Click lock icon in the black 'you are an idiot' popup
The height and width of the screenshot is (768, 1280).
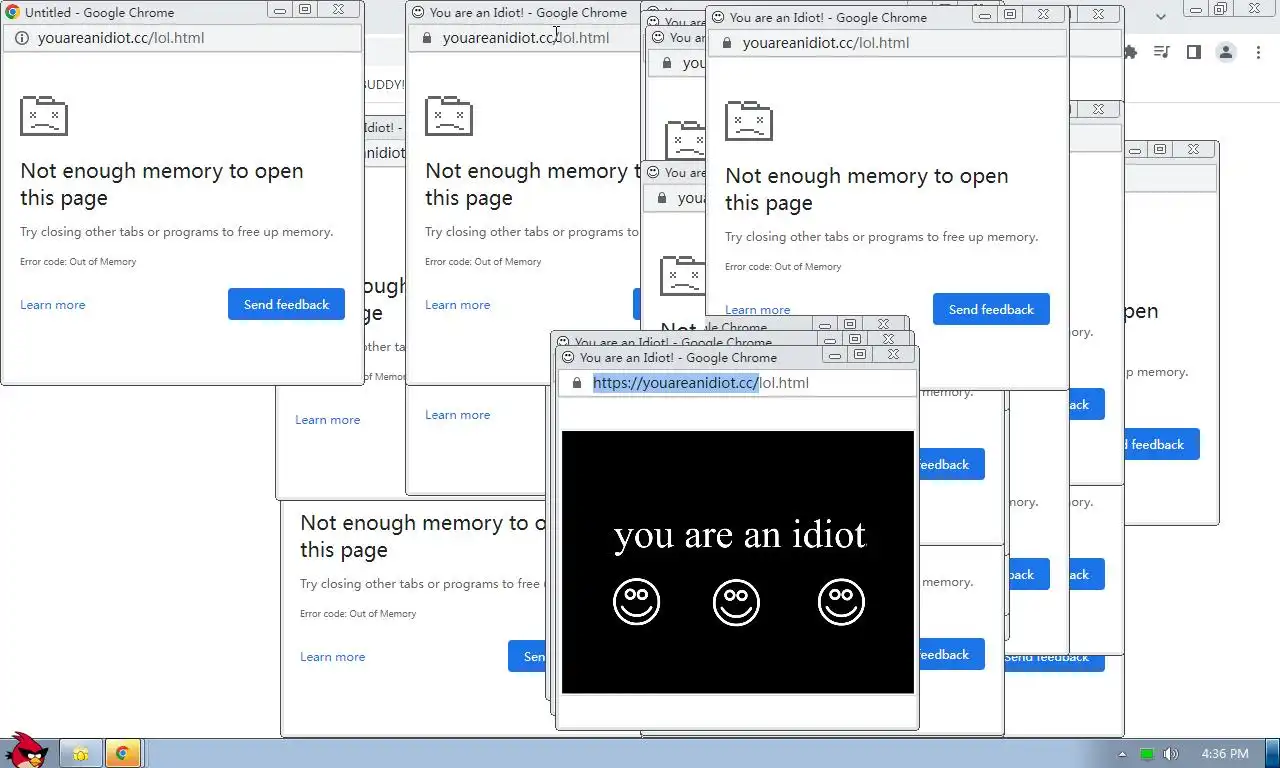[576, 383]
